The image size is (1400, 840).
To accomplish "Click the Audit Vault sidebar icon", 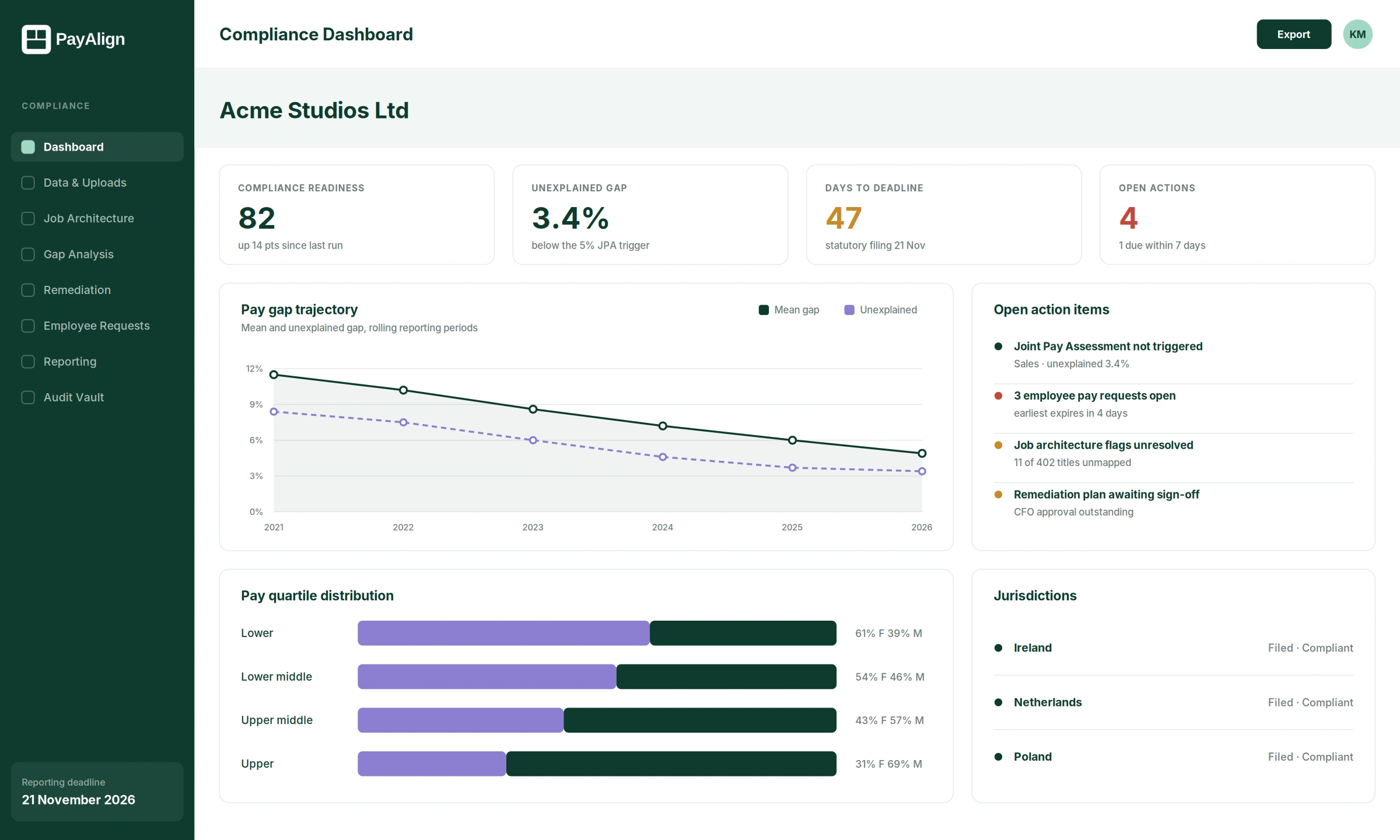I will pos(28,397).
